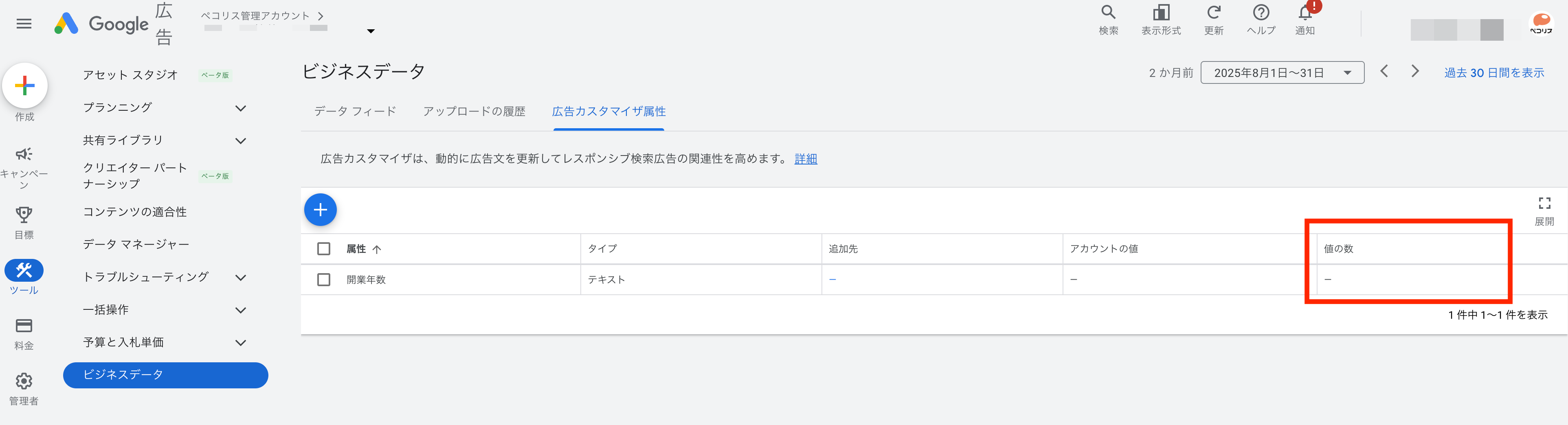Open the ヘルプ help icon

pos(1261,13)
